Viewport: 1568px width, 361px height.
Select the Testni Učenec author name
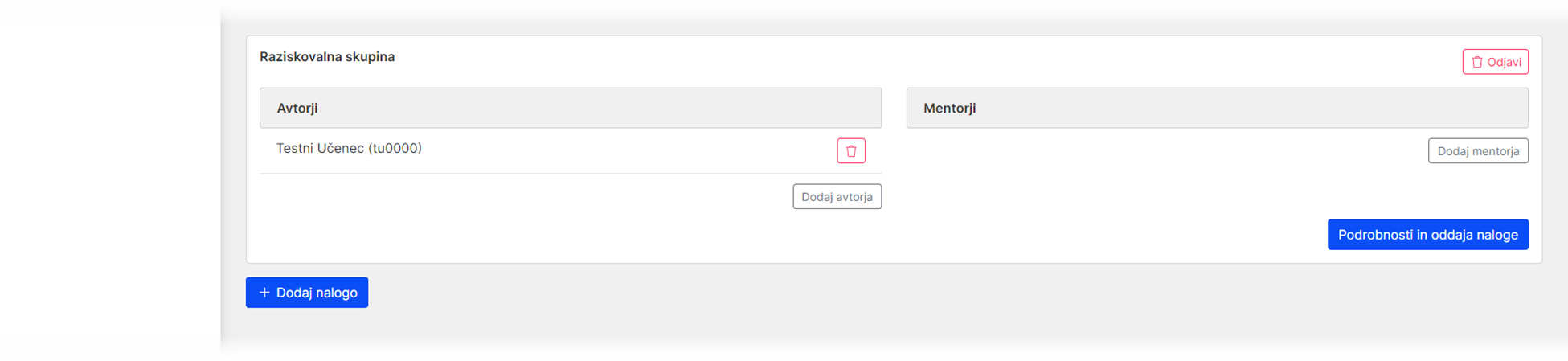(x=320, y=148)
